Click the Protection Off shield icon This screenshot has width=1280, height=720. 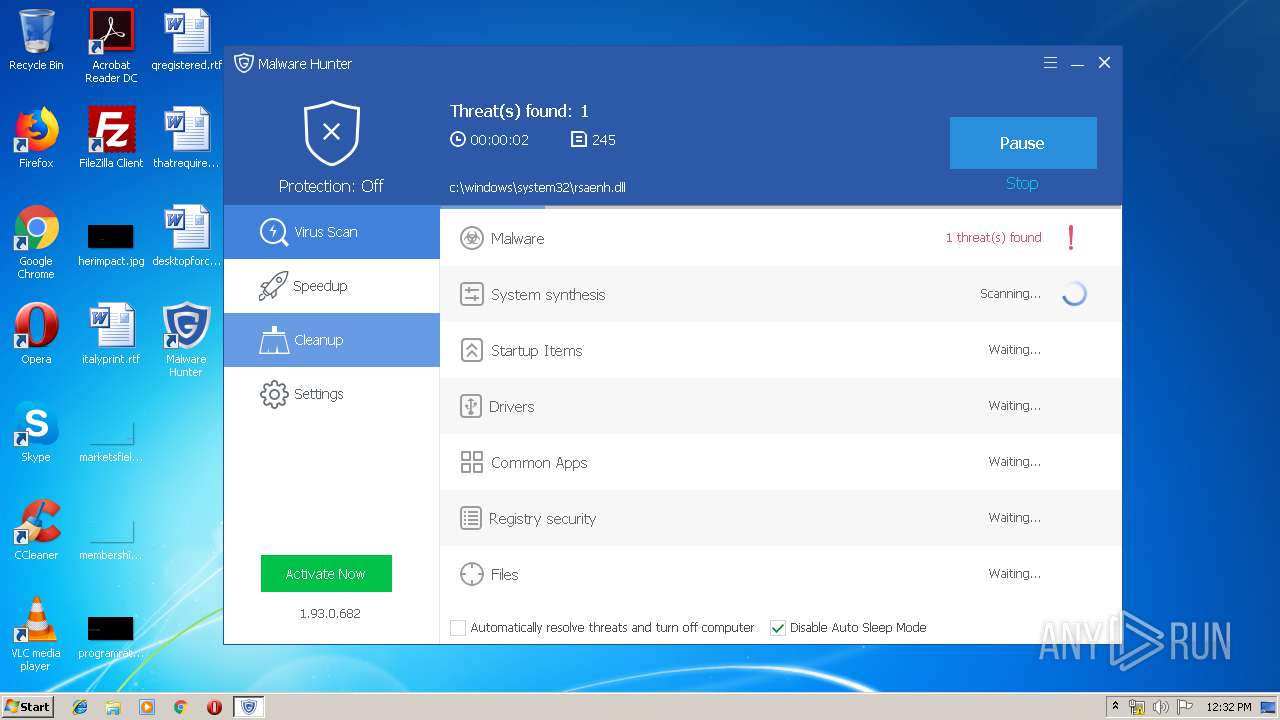click(x=332, y=133)
